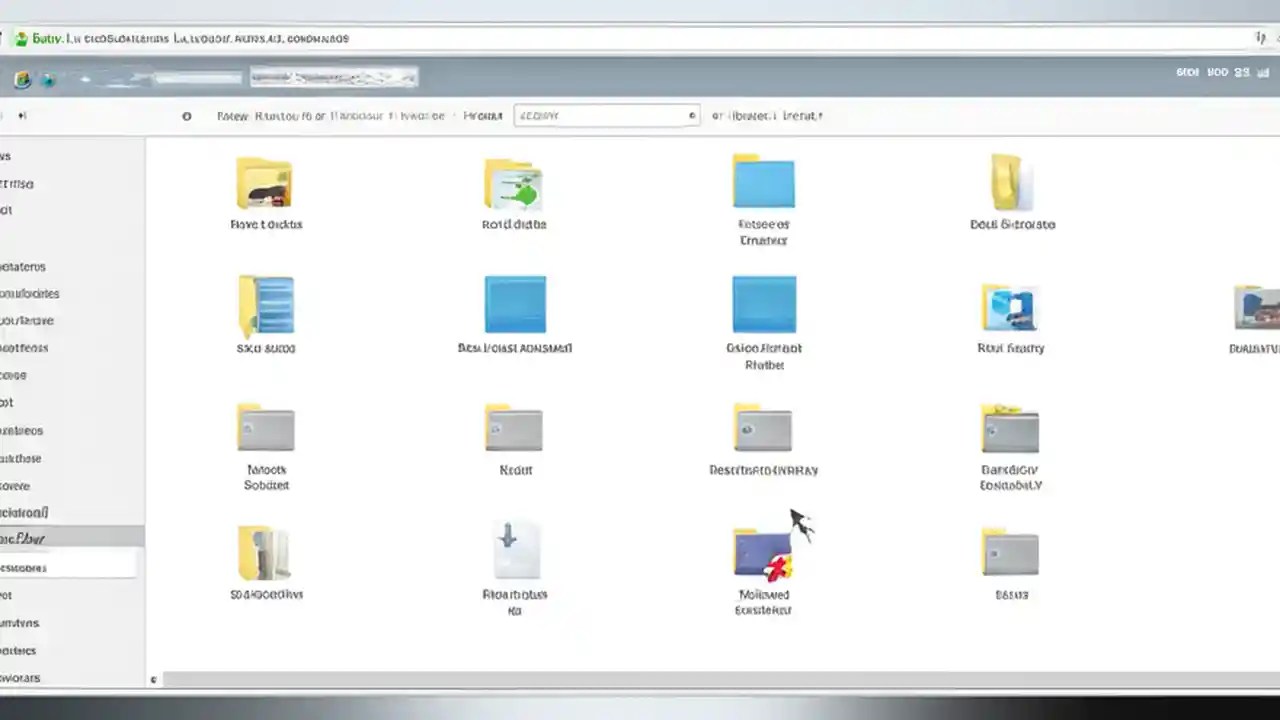Open the folder showing blue shelf contents

(x=265, y=305)
